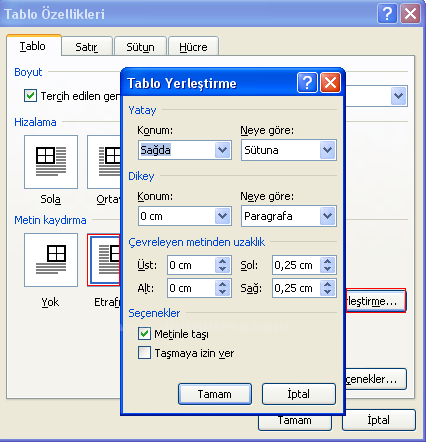Click the Alt distance input field
426x442 pixels.
(191, 288)
